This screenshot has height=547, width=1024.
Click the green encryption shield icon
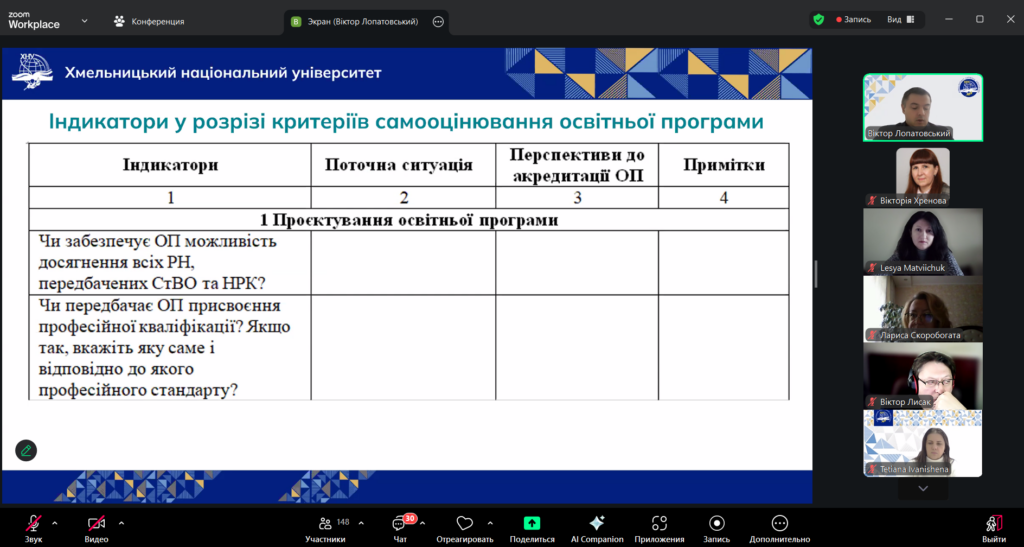pos(818,19)
